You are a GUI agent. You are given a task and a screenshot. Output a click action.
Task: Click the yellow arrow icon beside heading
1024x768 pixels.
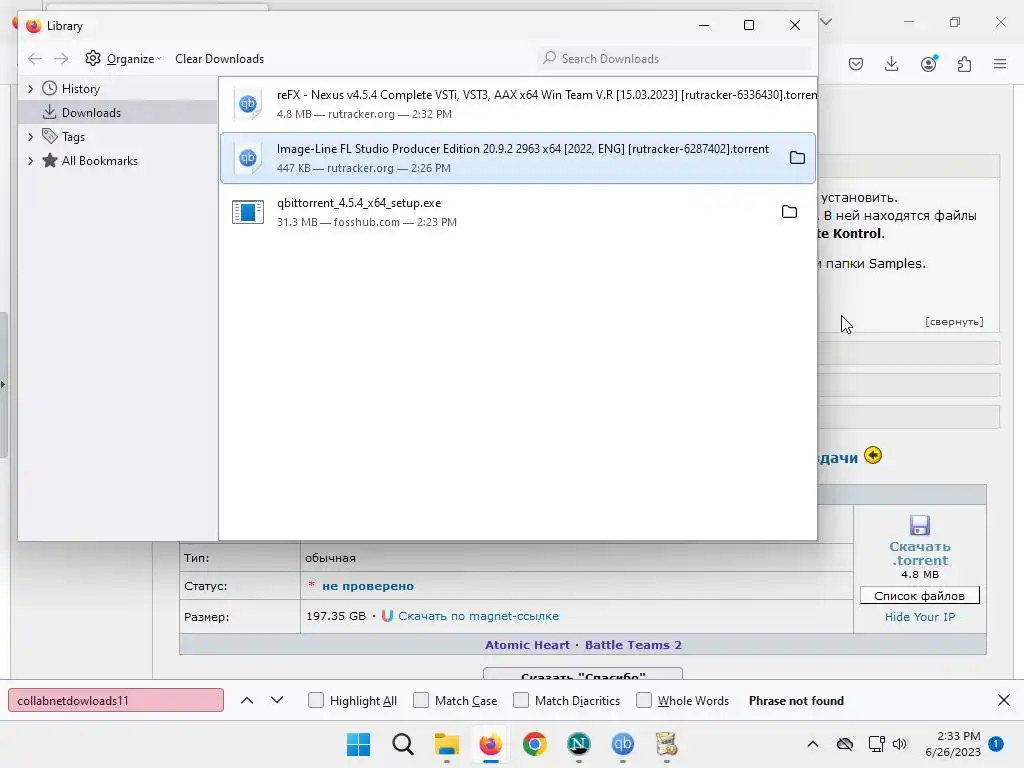point(872,455)
